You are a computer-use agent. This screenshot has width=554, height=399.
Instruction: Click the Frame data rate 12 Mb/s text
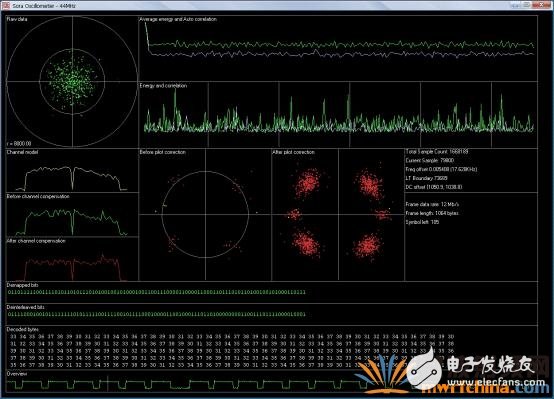pyautogui.click(x=432, y=204)
